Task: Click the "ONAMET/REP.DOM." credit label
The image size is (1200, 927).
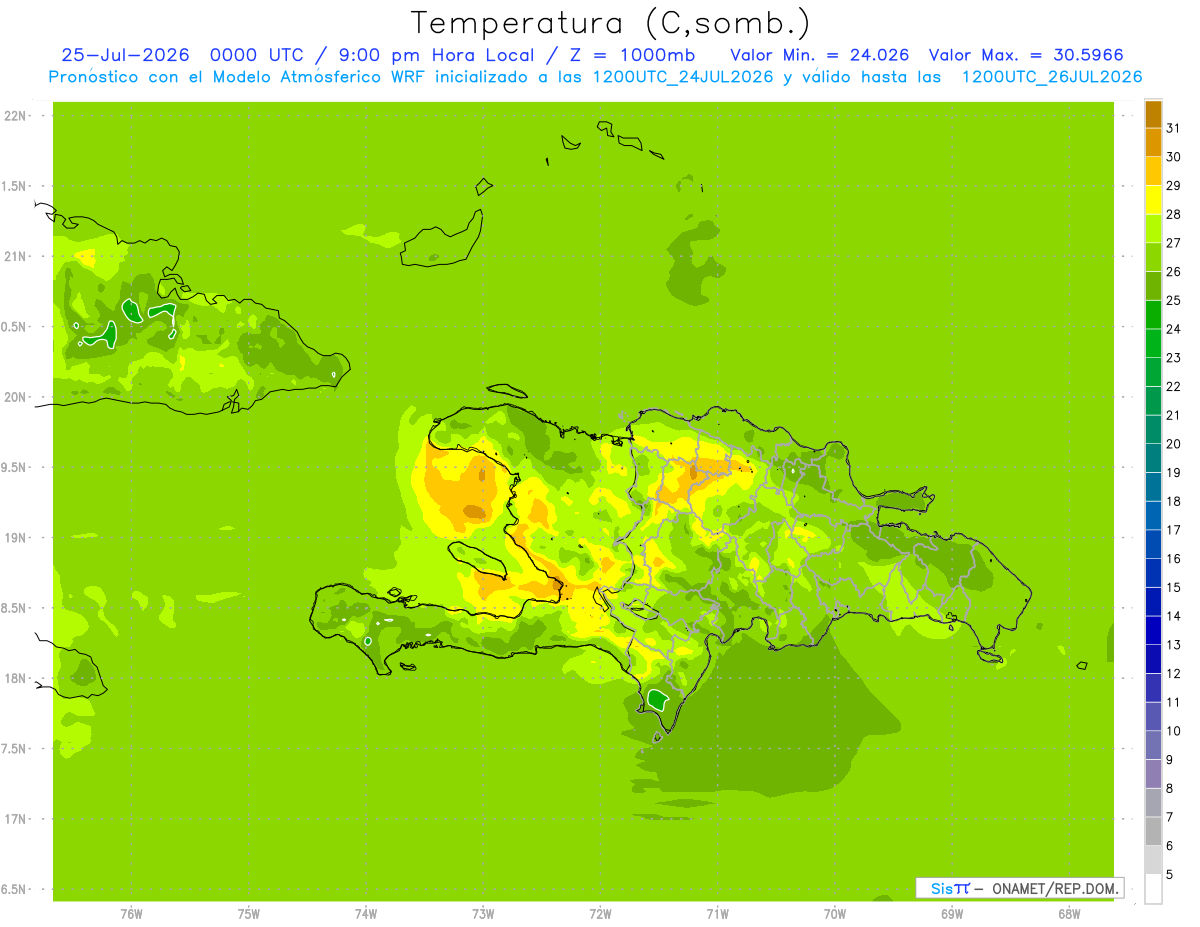Action: [x=1055, y=888]
